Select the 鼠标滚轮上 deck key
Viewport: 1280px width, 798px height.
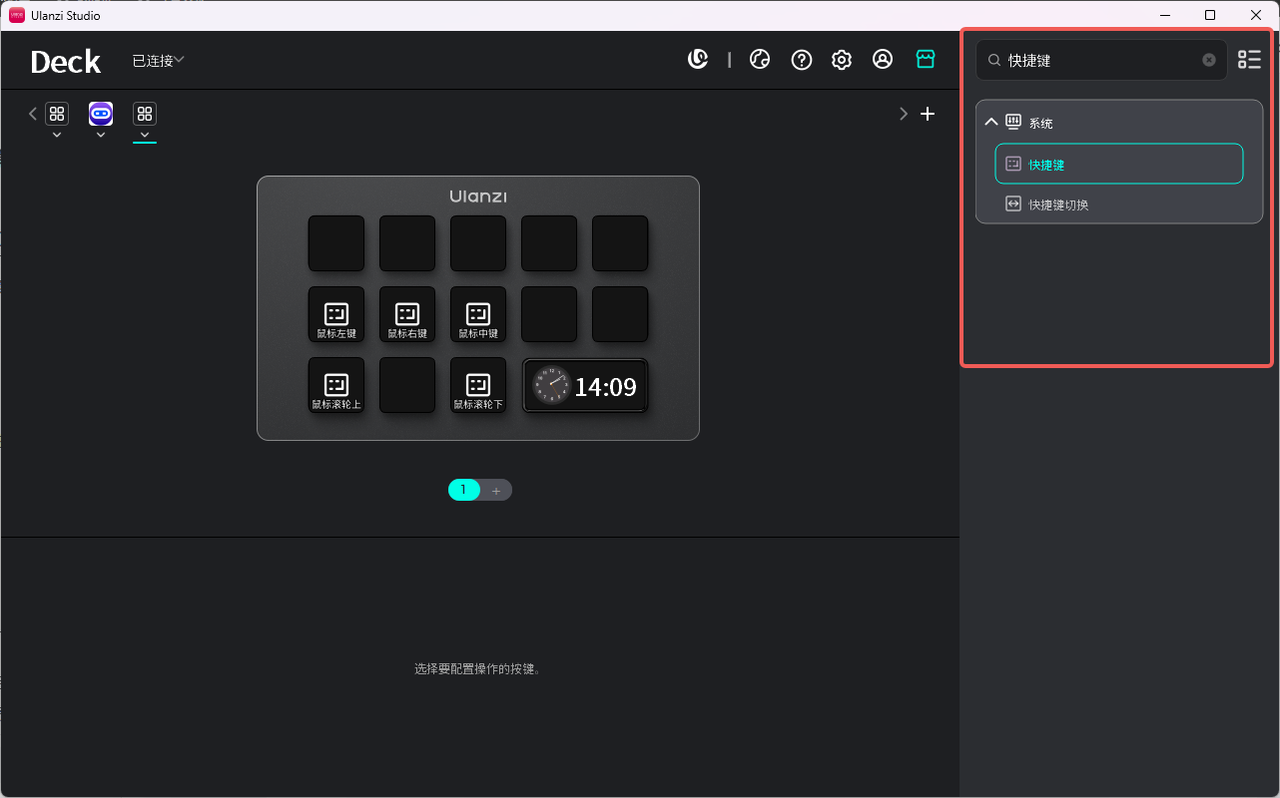pyautogui.click(x=336, y=386)
